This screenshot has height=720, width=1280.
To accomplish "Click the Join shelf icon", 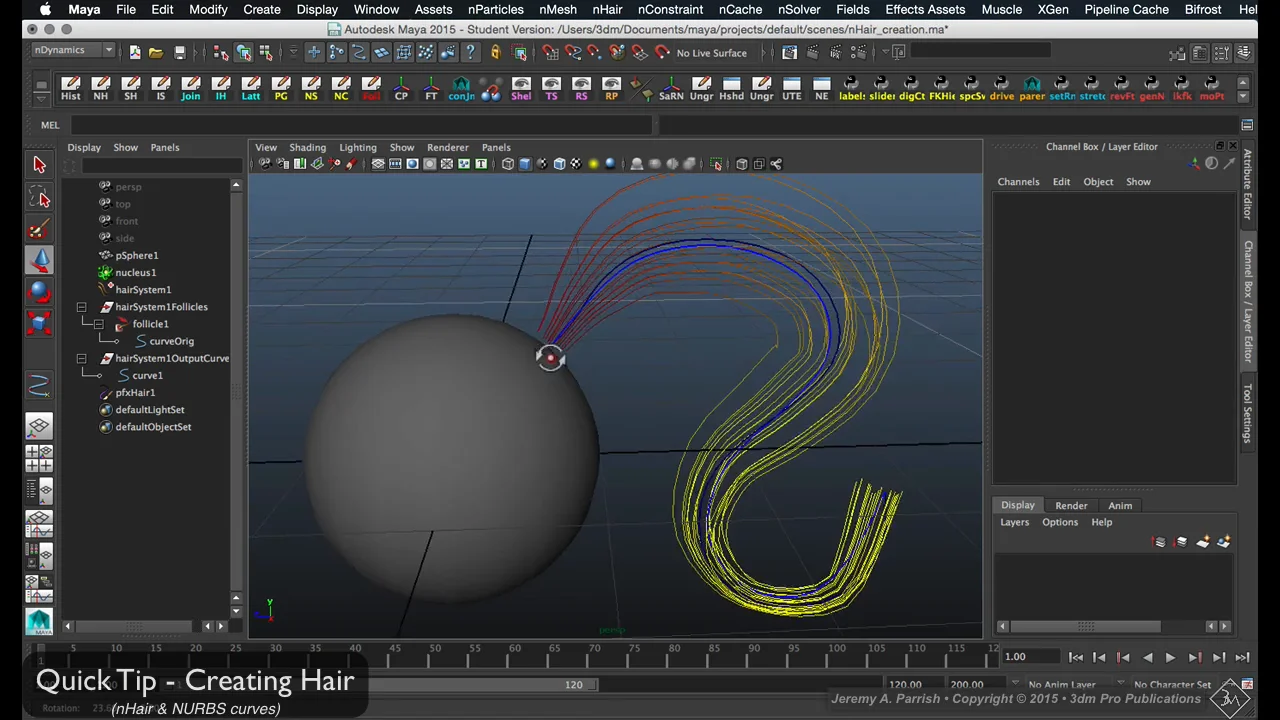I will coord(190,89).
